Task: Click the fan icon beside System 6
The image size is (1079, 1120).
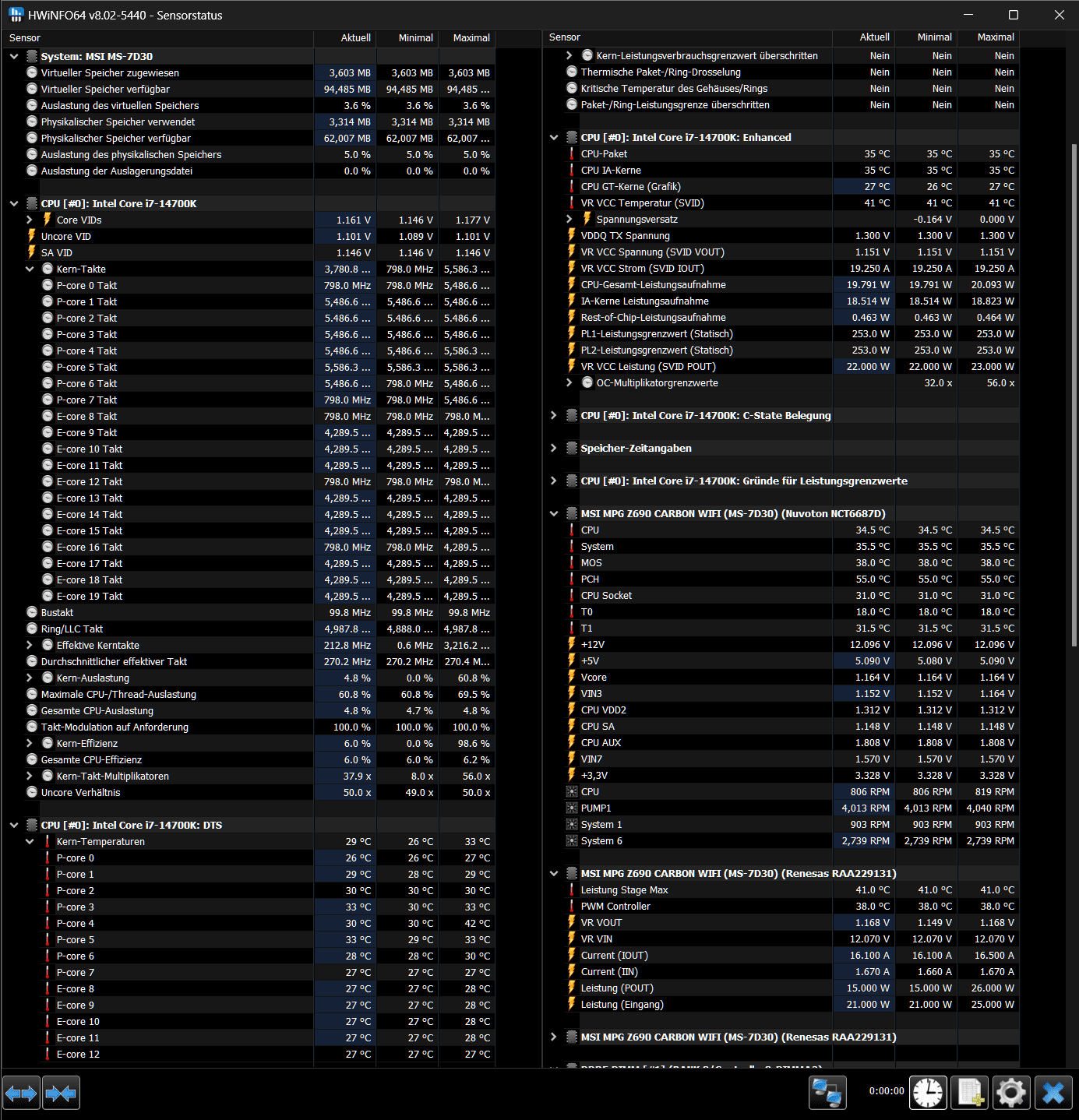Action: click(x=572, y=840)
